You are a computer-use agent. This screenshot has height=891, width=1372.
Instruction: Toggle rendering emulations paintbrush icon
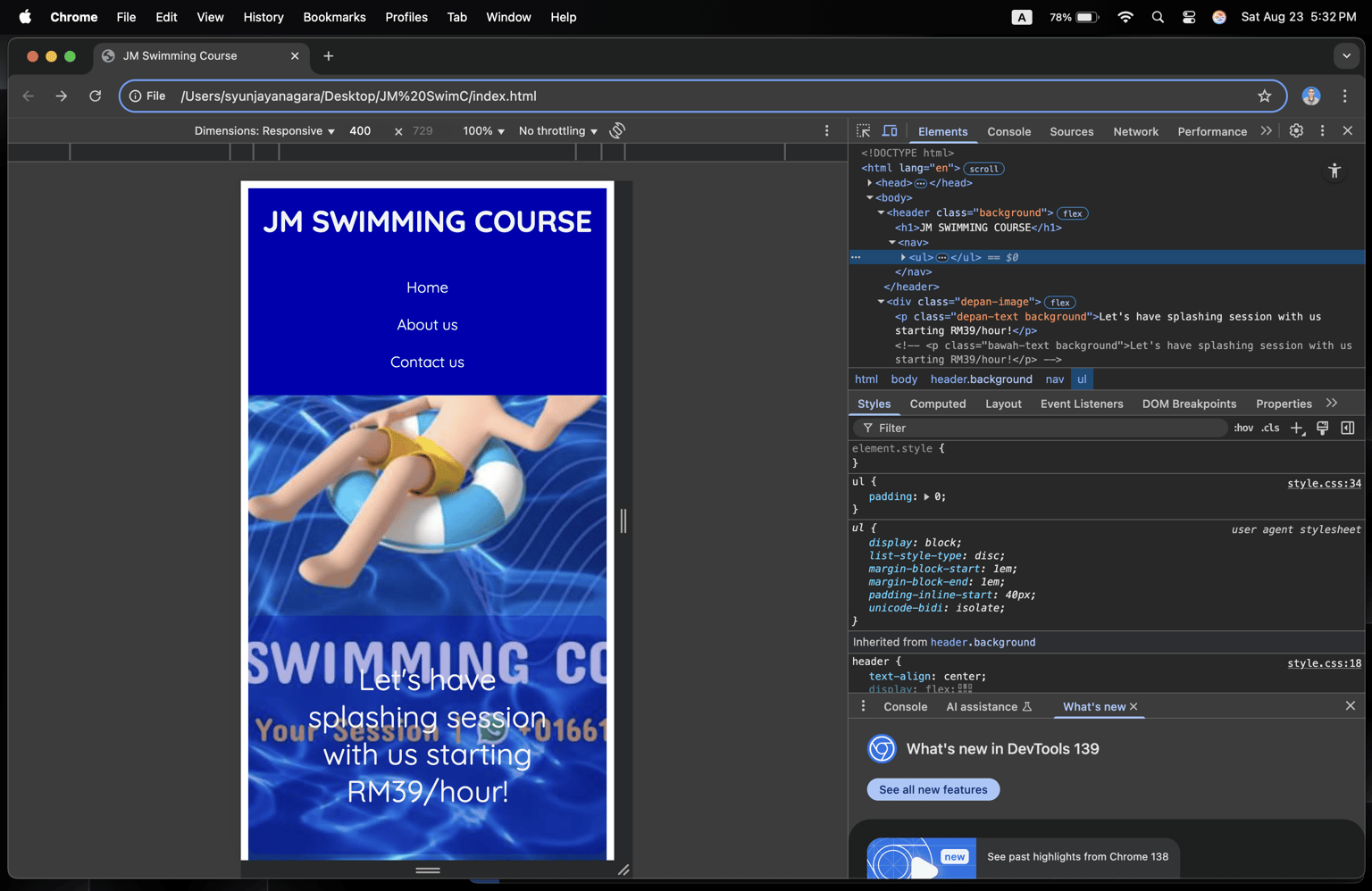pyautogui.click(x=1323, y=428)
